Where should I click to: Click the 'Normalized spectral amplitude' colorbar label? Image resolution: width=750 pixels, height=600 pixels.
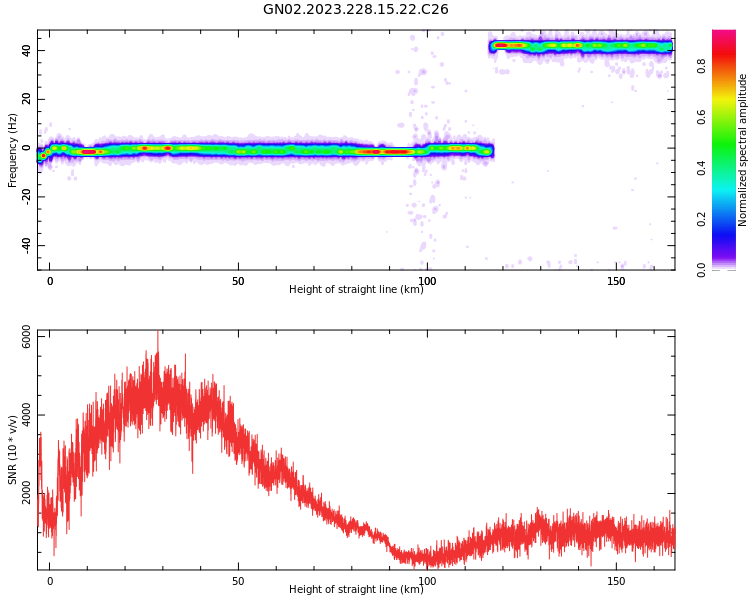(x=742, y=150)
